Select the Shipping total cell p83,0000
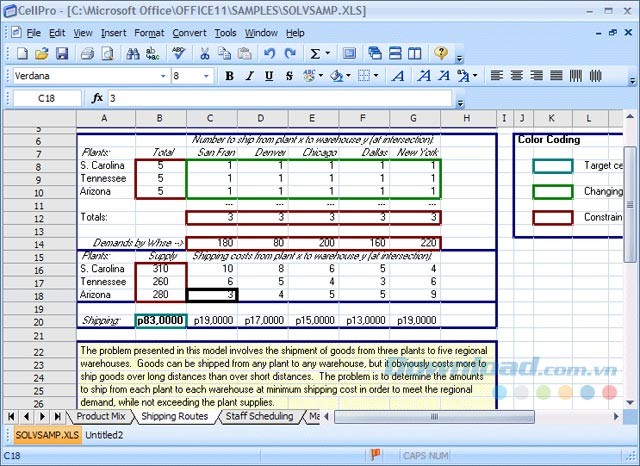This screenshot has width=640, height=466. [x=159, y=320]
